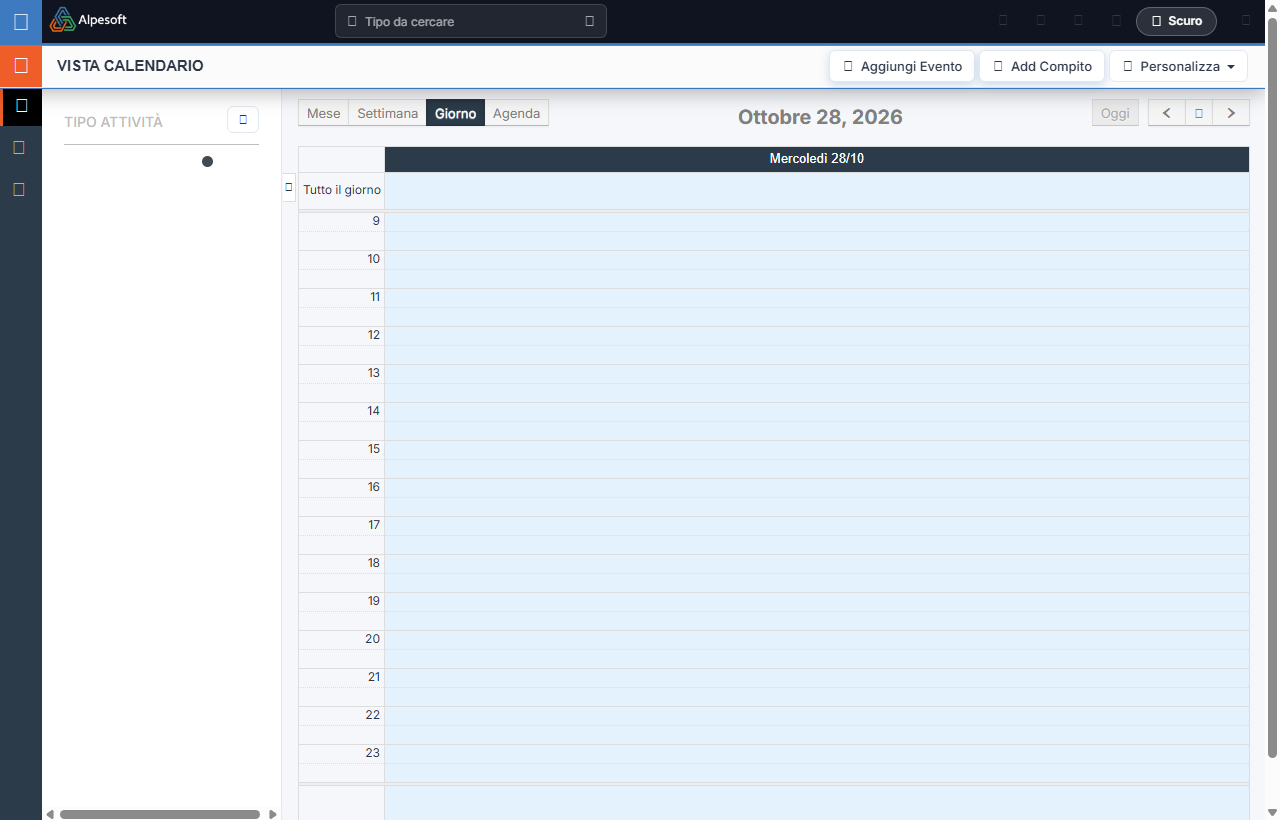The height and width of the screenshot is (820, 1280).
Task: Click the icon button next to Tipo Attività
Action: point(243,119)
